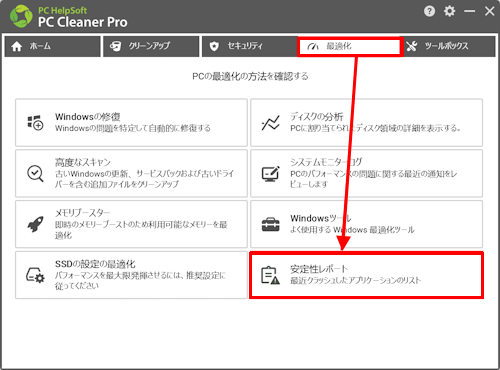The image size is (500, 370).
Task: Start メモリブースター
Action: tap(131, 224)
